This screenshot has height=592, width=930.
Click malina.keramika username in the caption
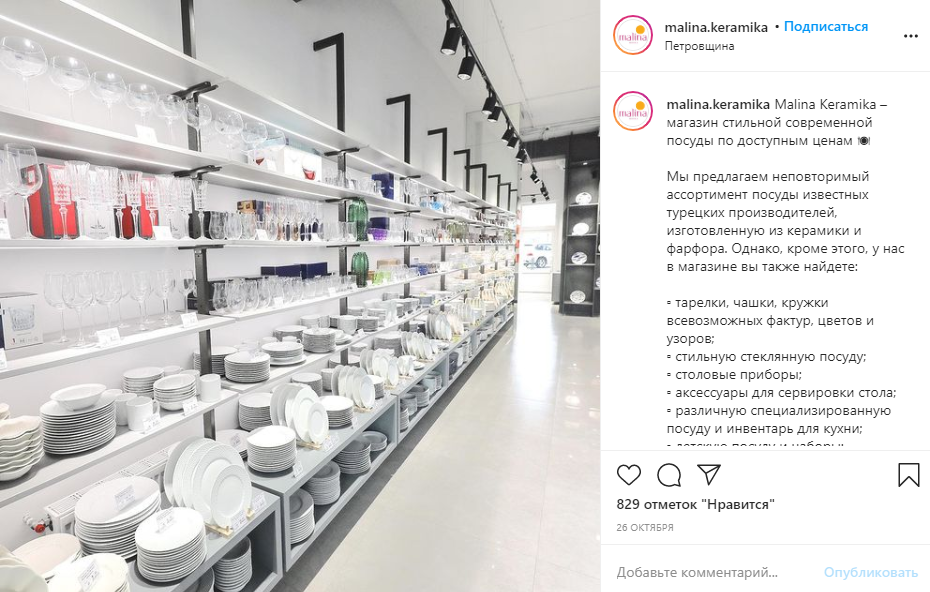coord(718,104)
